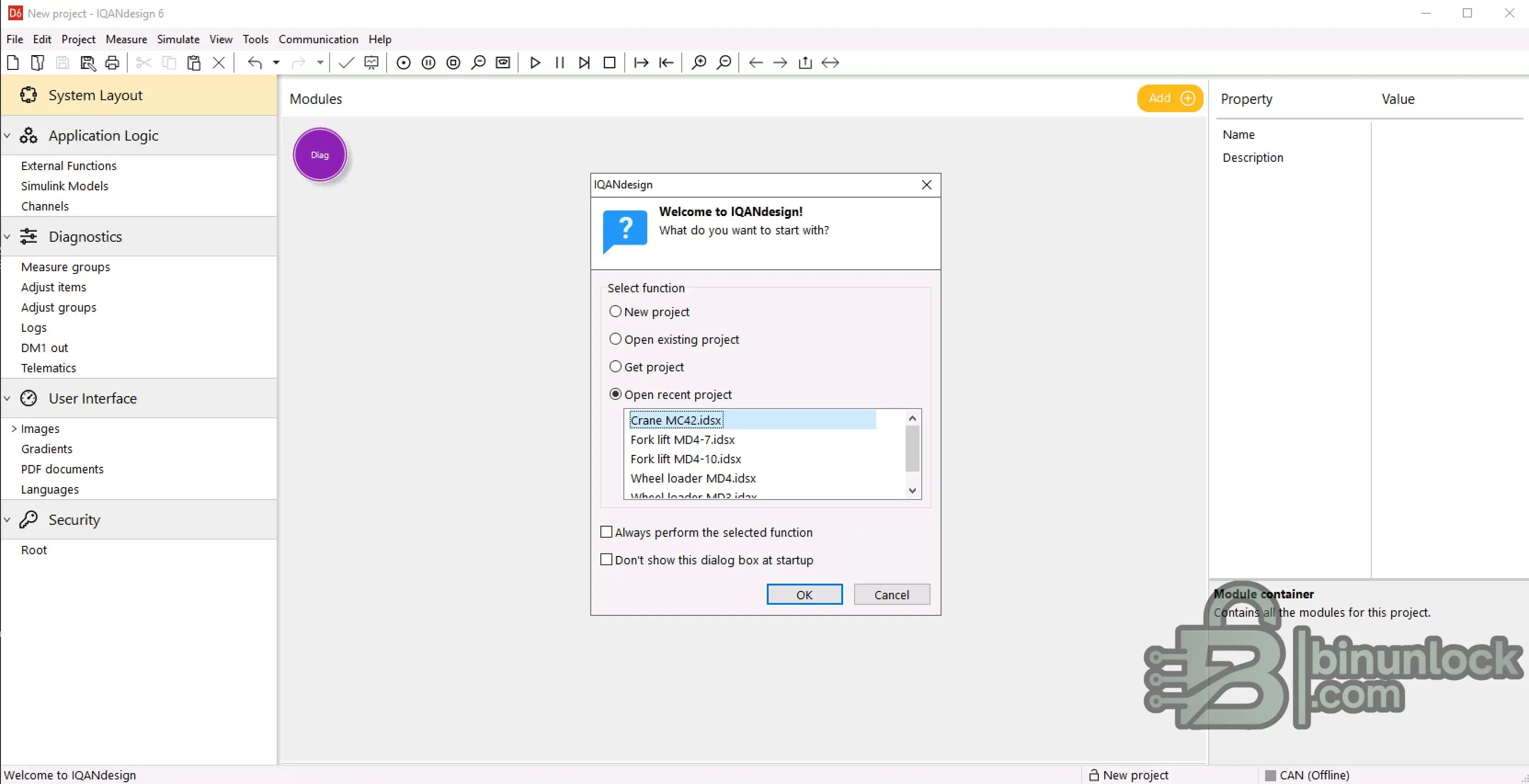Image resolution: width=1529 pixels, height=784 pixels.
Task: Open the File menu
Action: click(x=15, y=39)
